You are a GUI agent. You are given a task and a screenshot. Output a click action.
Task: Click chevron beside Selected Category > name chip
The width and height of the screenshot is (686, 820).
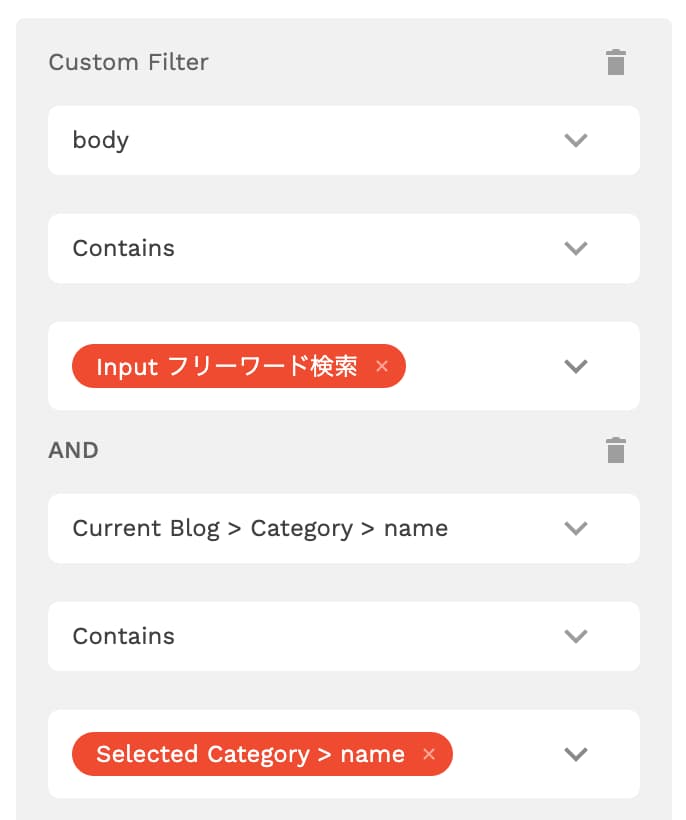576,754
